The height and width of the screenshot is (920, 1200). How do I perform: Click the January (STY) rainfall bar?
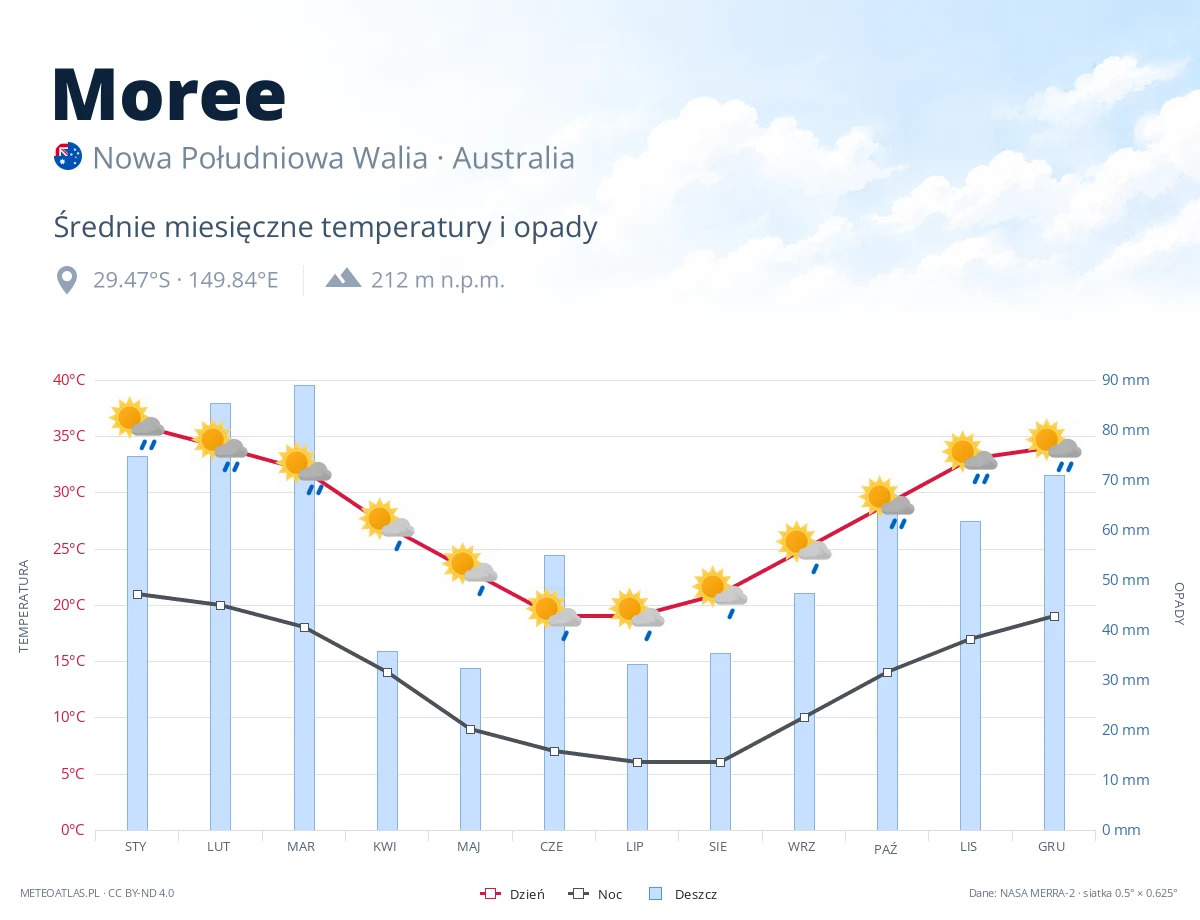(x=137, y=643)
